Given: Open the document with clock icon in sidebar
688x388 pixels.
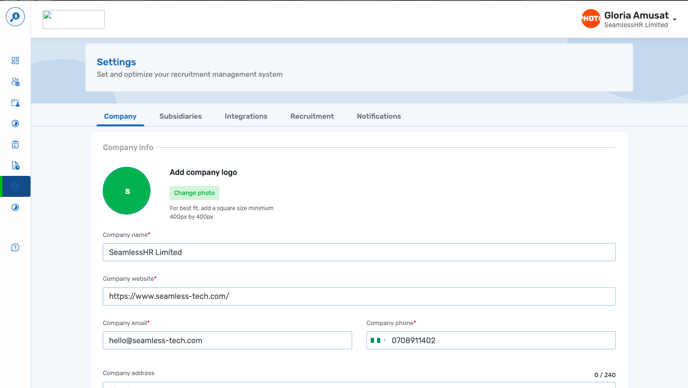Looking at the screenshot, I should pyautogui.click(x=15, y=165).
